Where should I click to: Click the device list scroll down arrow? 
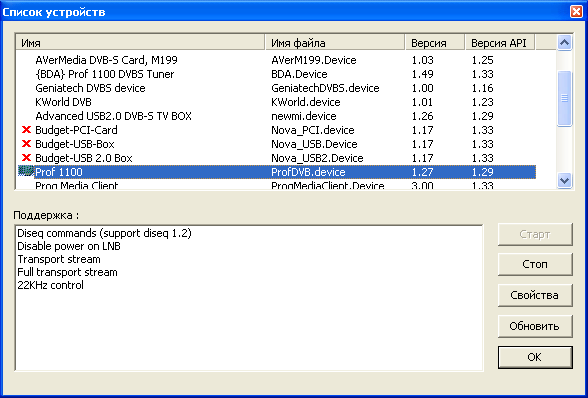564,180
